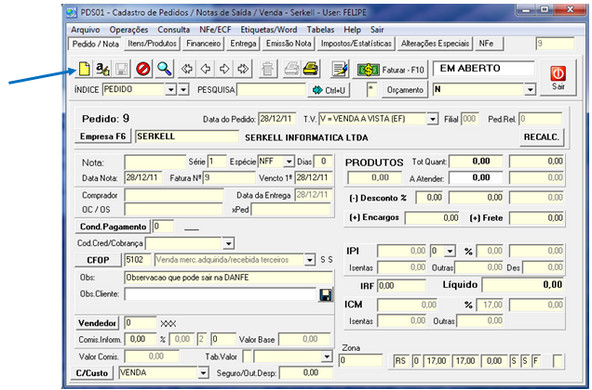
Task: Go to last record with double-right arrow
Action: [x=243, y=69]
